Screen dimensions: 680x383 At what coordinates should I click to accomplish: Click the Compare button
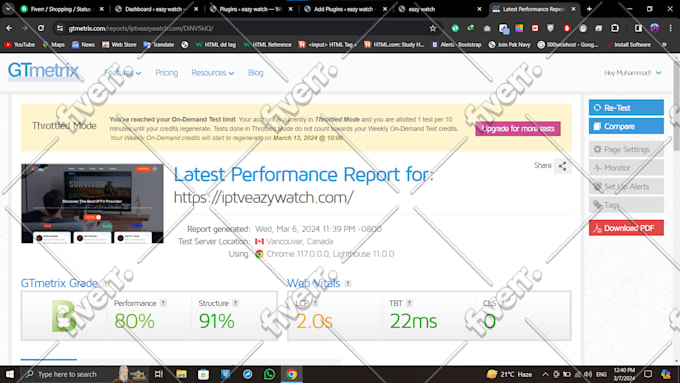[x=626, y=126]
